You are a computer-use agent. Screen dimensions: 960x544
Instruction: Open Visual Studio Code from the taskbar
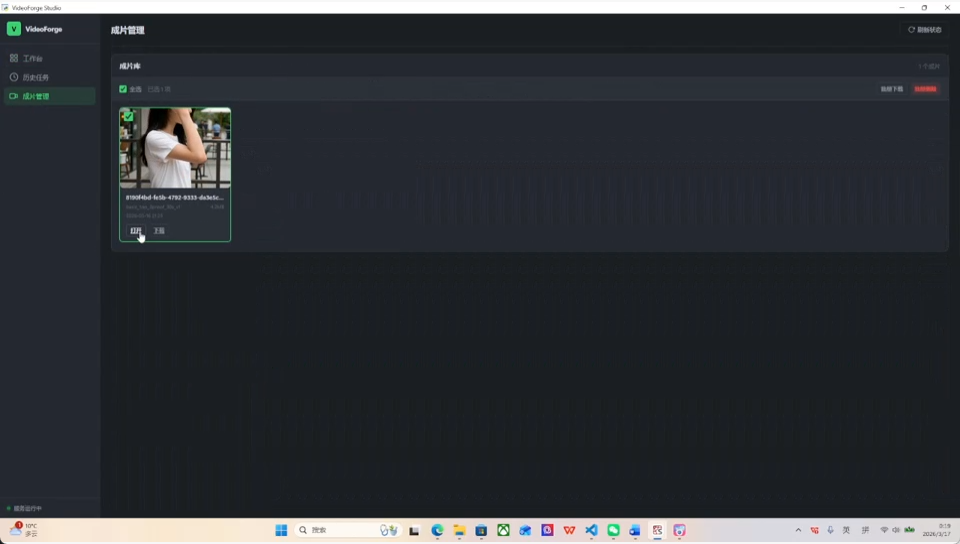click(x=591, y=531)
